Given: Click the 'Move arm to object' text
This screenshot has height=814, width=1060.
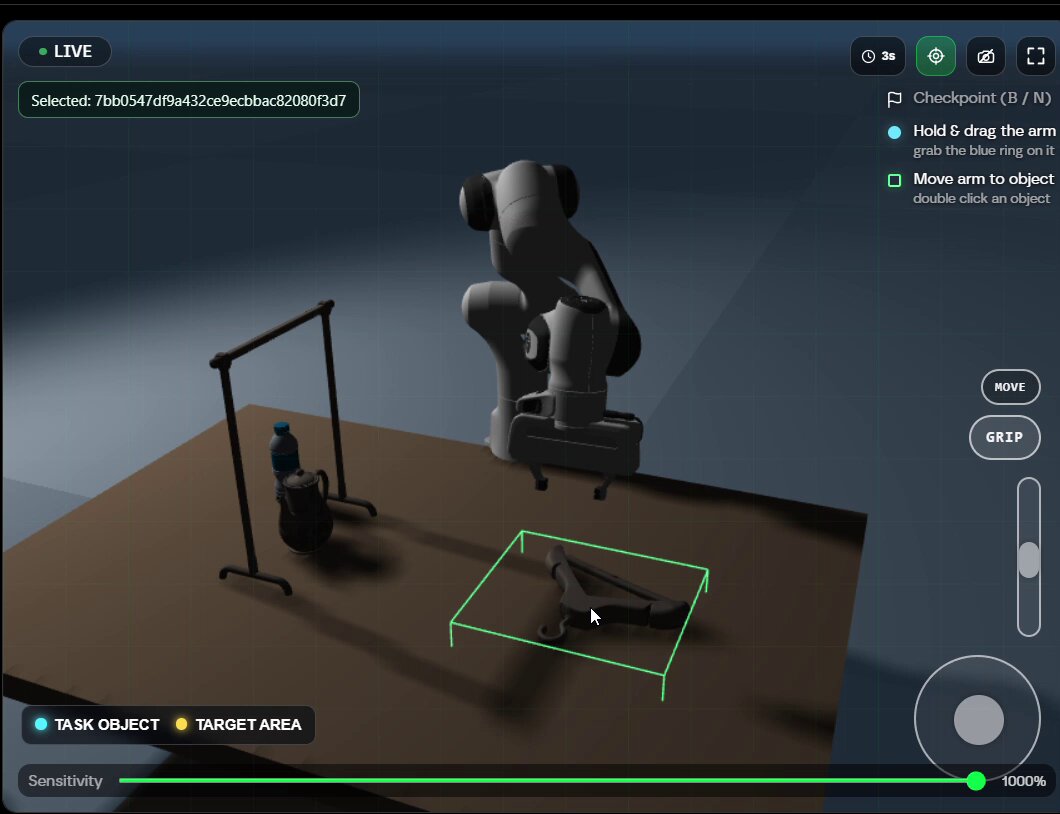Looking at the screenshot, I should coord(983,179).
